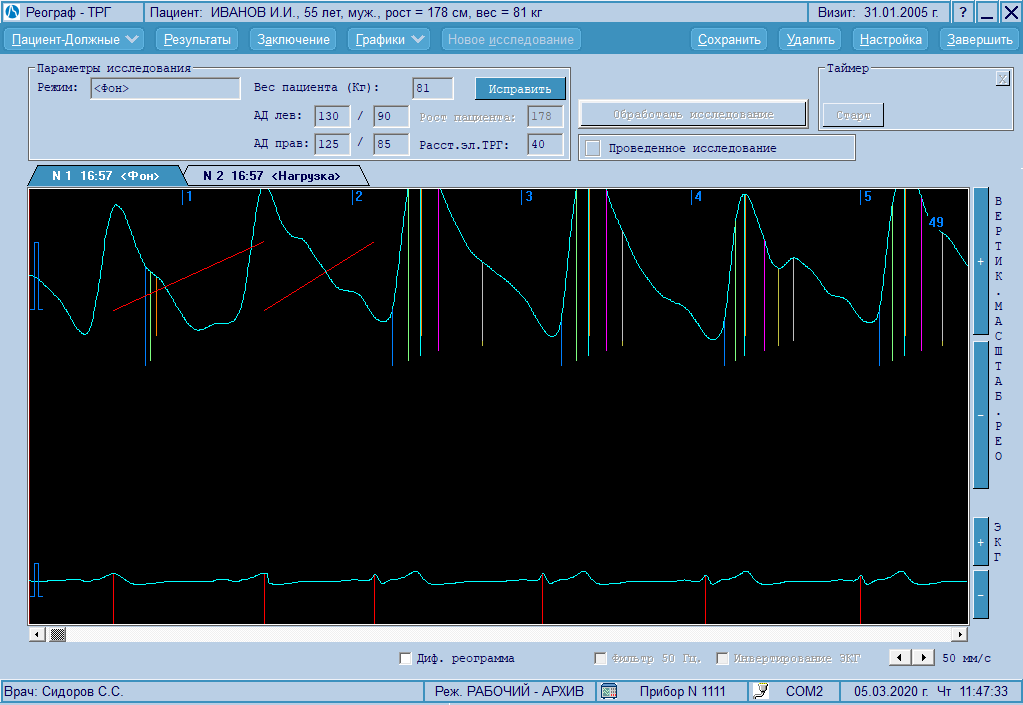Screen dimensions: 1023x705
Task: Select cardiac cycle marker 2 on the rheogram
Action: click(x=357, y=196)
